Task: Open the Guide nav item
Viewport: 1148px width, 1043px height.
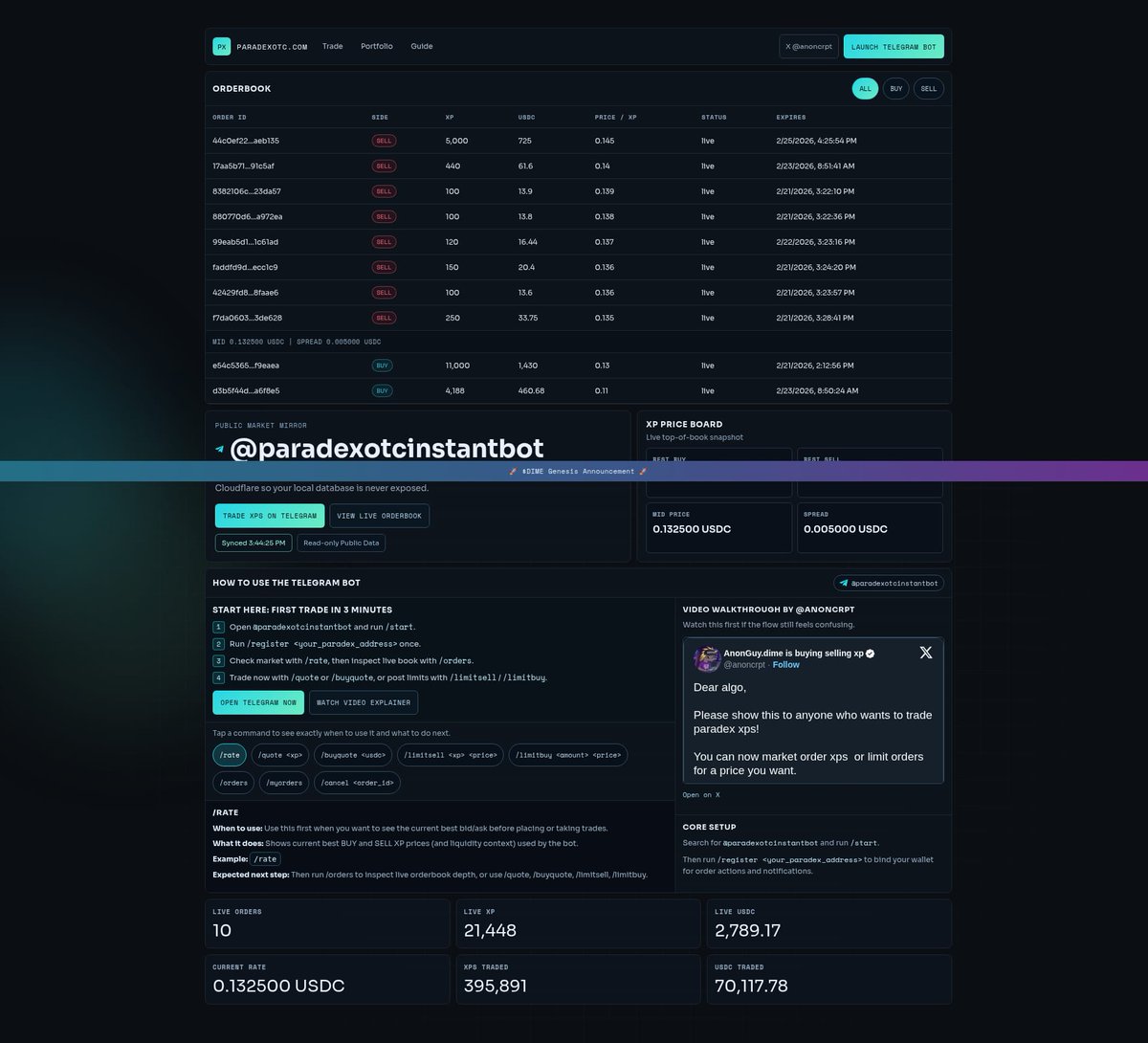Action: (x=422, y=46)
